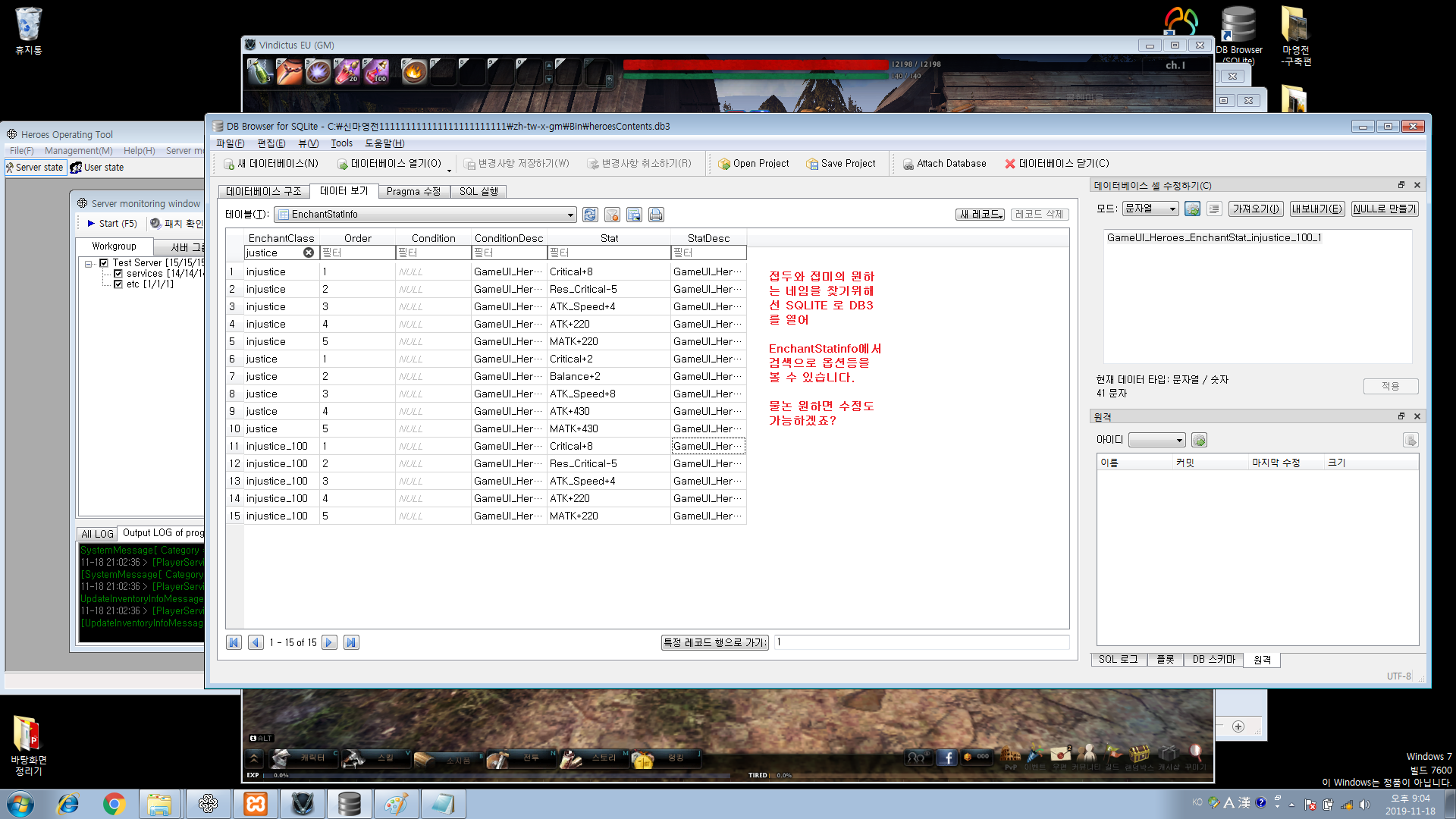Float the cell editor dock panel
This screenshot has height=819, width=1456.
(1401, 185)
